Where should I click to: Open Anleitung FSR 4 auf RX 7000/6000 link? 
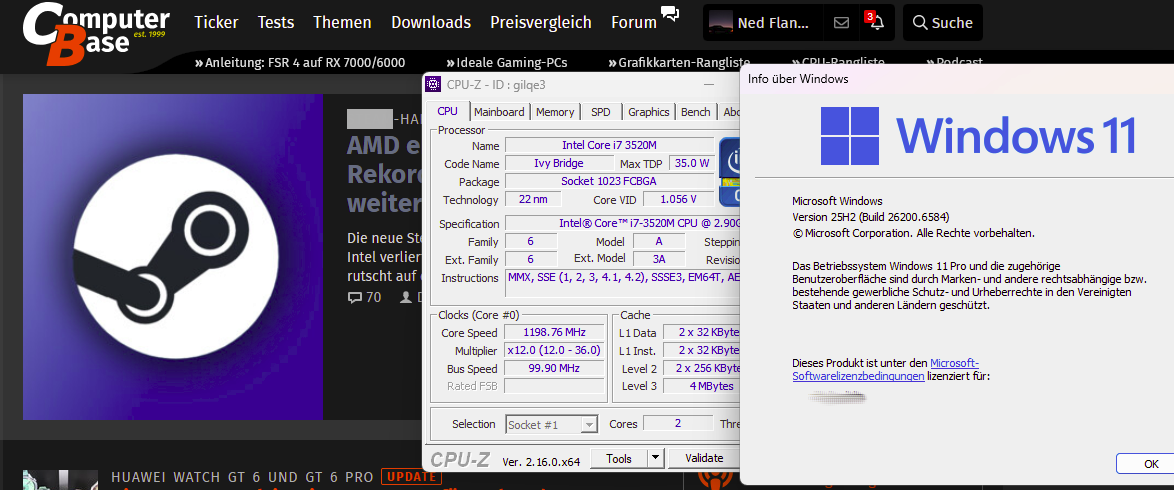click(299, 63)
